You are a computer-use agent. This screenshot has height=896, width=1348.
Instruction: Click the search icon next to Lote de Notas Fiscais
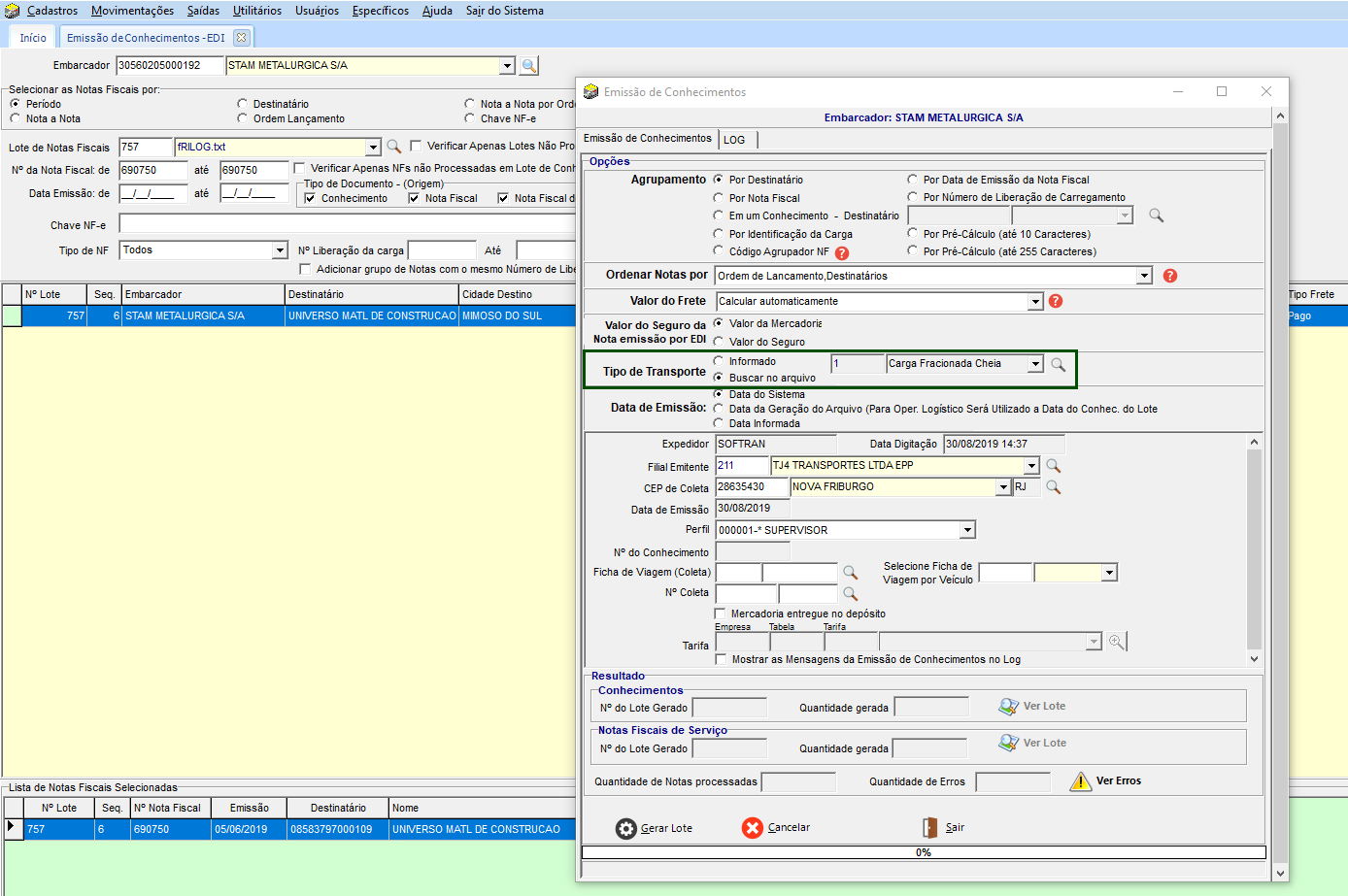pos(394,147)
